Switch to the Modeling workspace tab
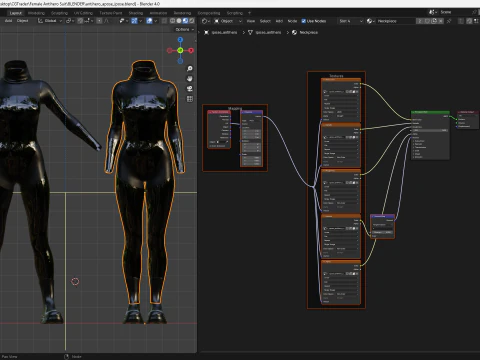480x360 pixels. [36, 13]
